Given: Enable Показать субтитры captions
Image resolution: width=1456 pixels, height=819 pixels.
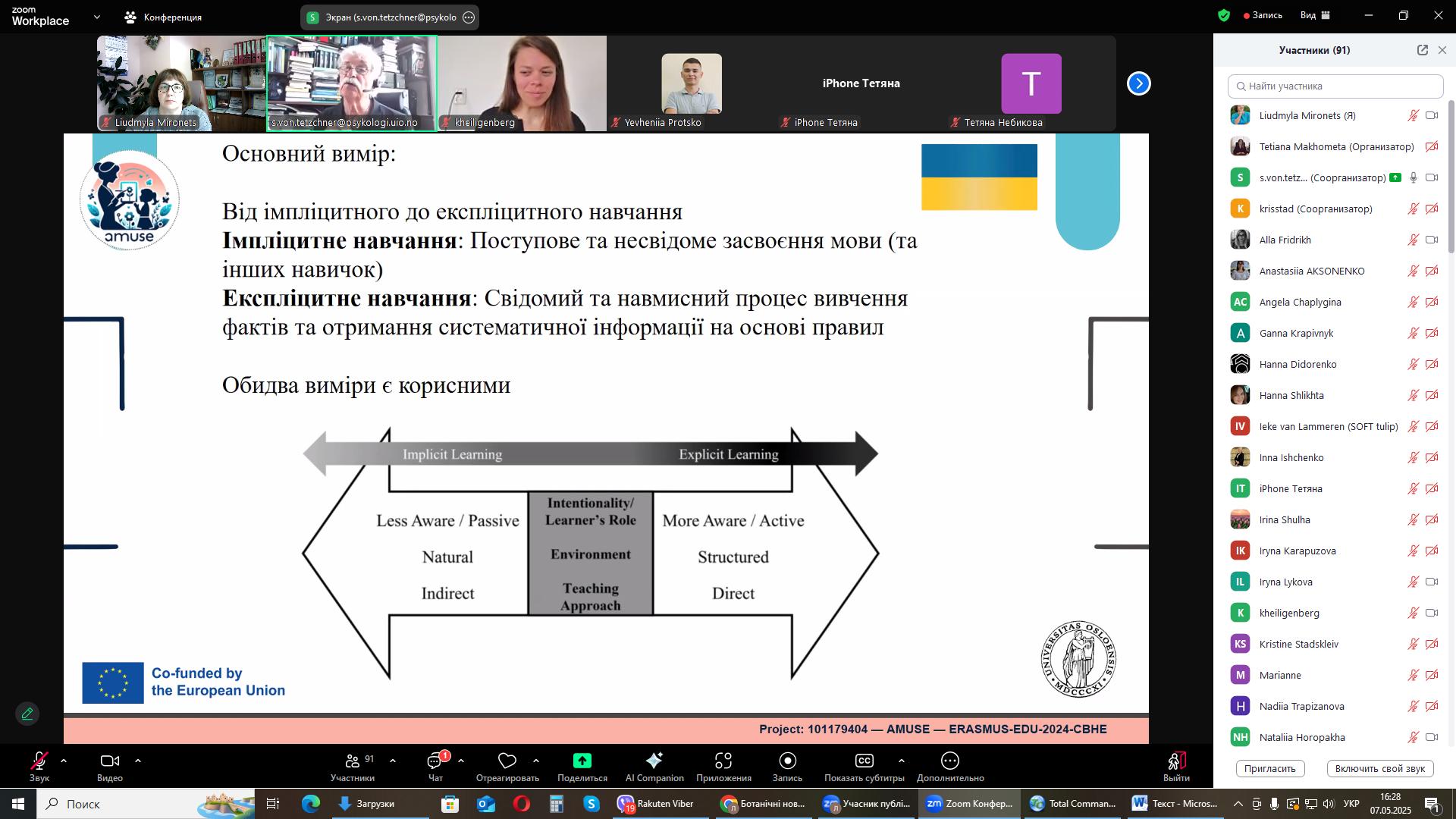Looking at the screenshot, I should 864,767.
